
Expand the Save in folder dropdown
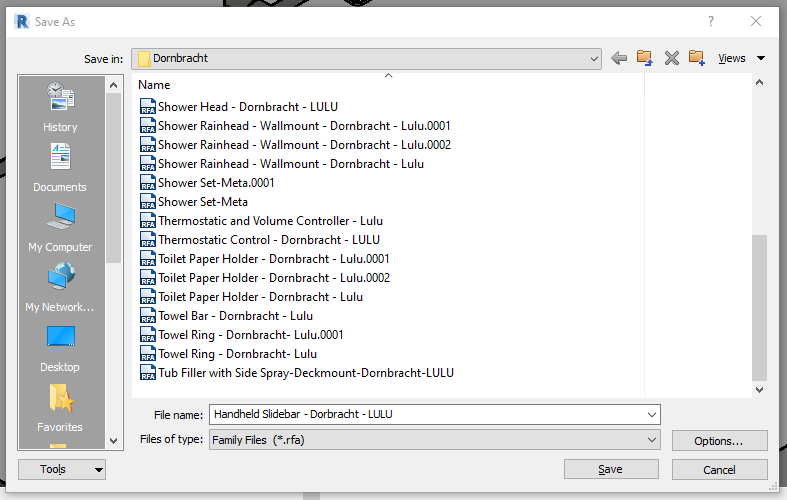(x=594, y=59)
